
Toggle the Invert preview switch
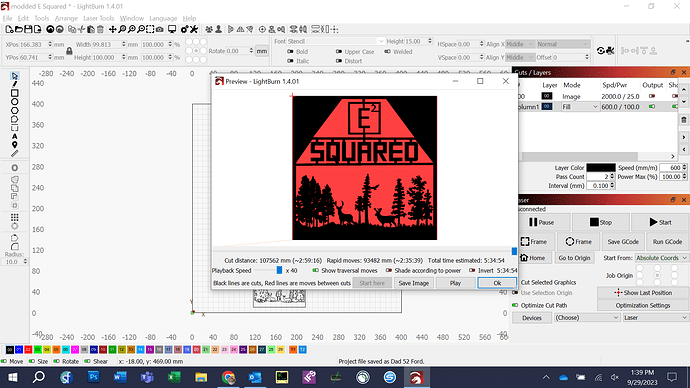(x=472, y=271)
